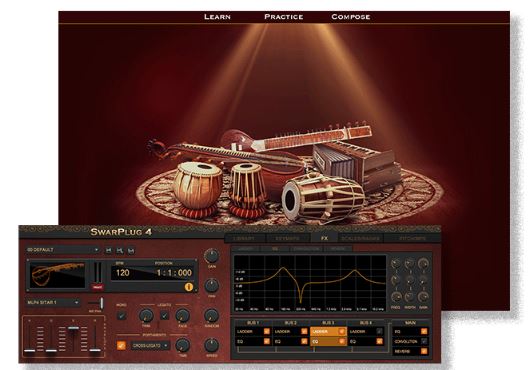Viewport: 529px width, 370px height.
Task: Click the sitar instrument thumbnail image
Action: (x=57, y=275)
